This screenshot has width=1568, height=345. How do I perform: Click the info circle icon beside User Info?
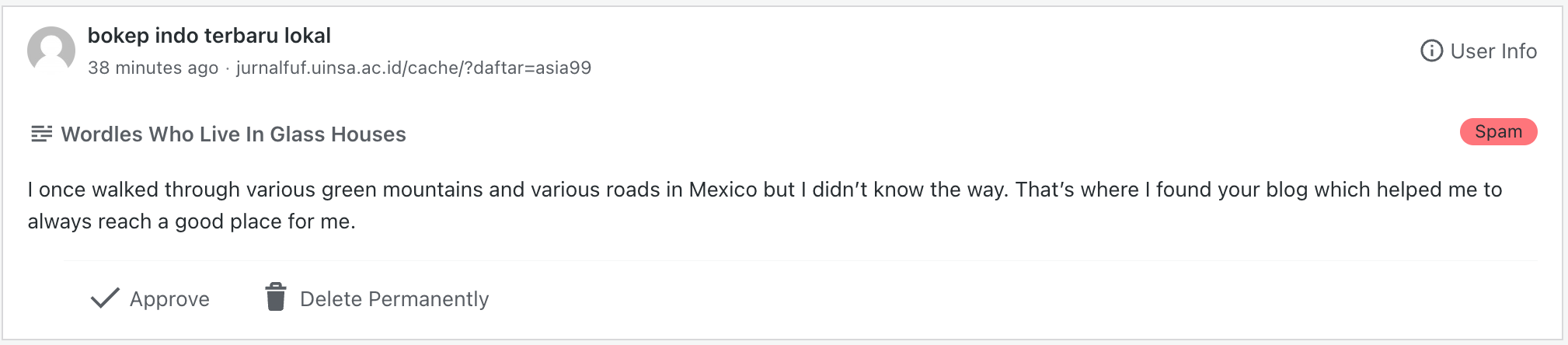(x=1431, y=51)
